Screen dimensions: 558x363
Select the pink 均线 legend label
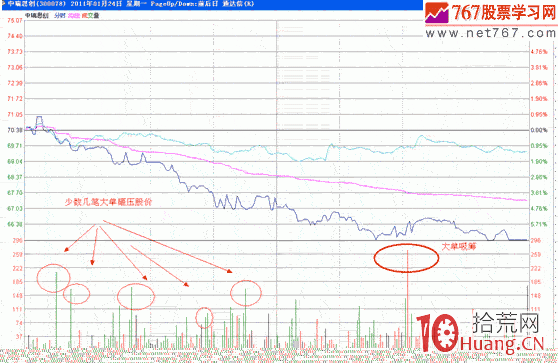74,16
